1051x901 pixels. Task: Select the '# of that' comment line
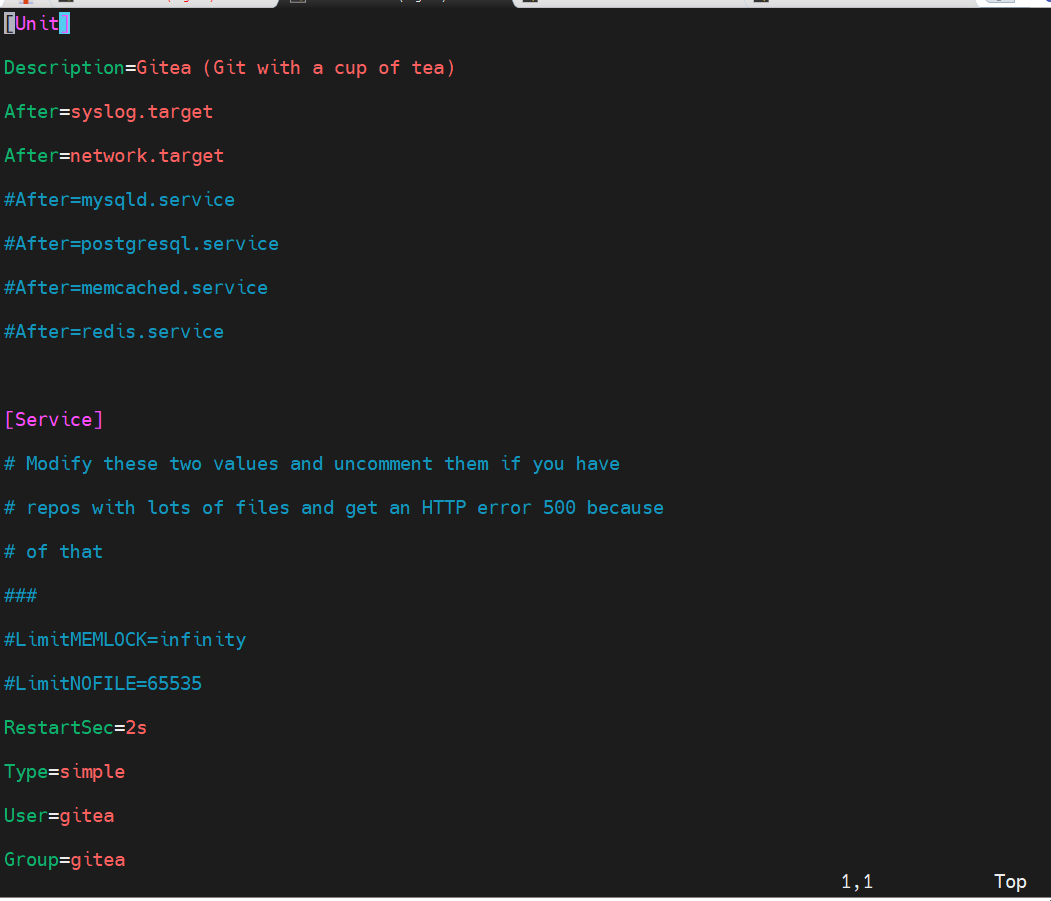point(54,552)
